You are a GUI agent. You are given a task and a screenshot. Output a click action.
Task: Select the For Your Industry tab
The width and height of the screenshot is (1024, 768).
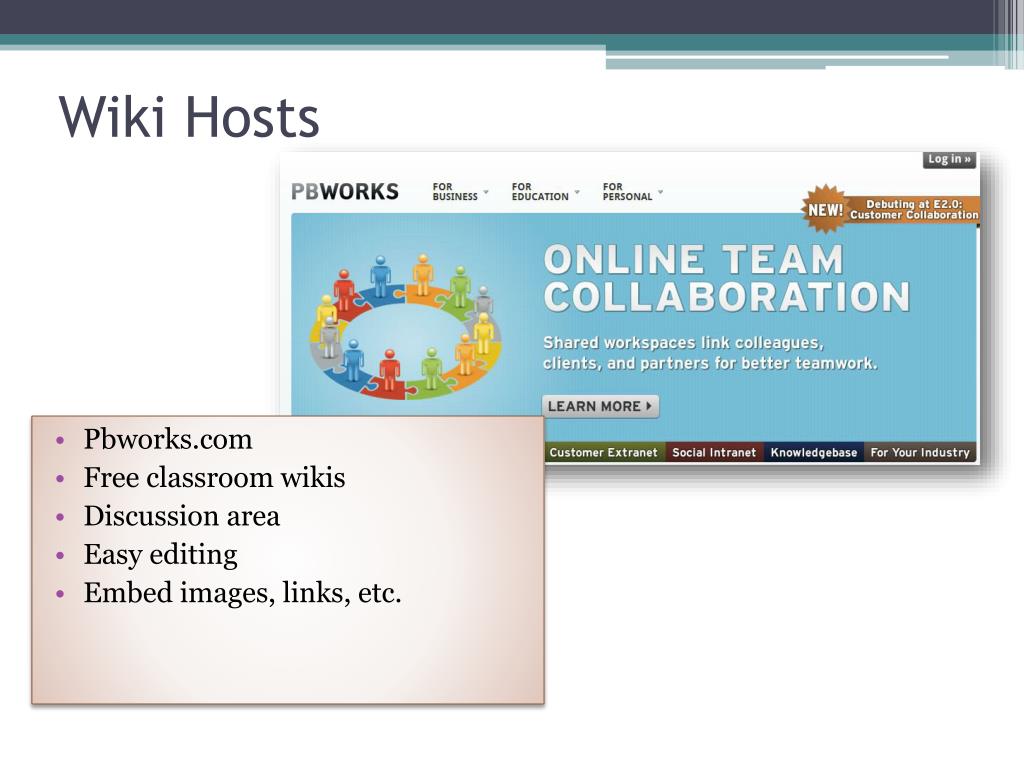pos(920,453)
